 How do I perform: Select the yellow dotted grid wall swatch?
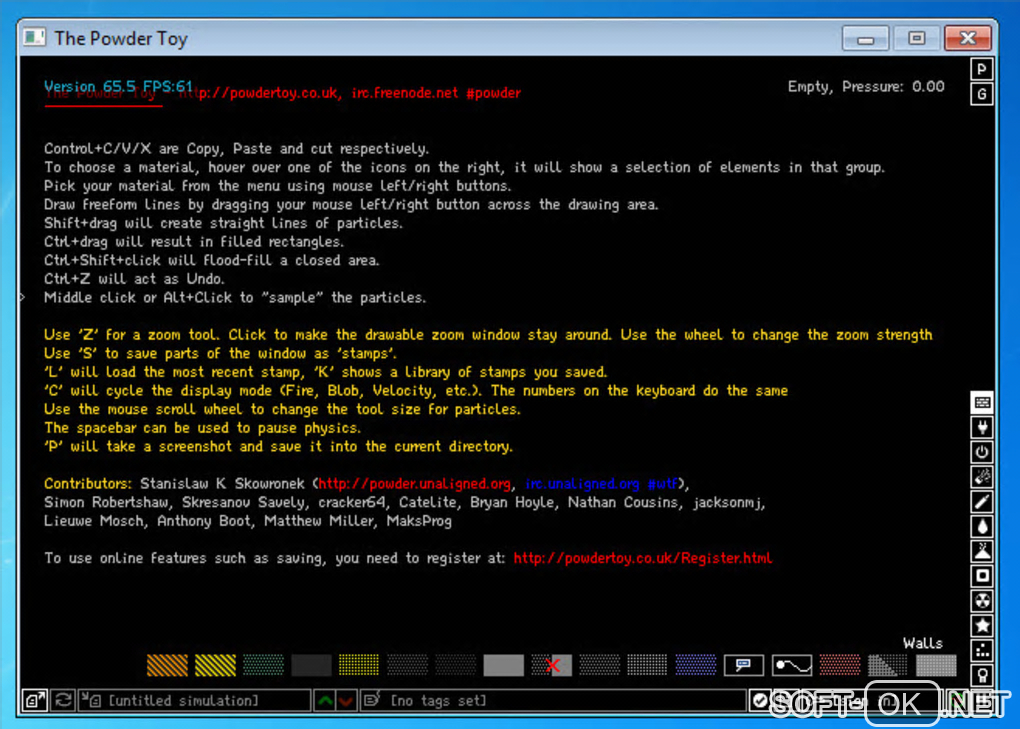coord(359,665)
